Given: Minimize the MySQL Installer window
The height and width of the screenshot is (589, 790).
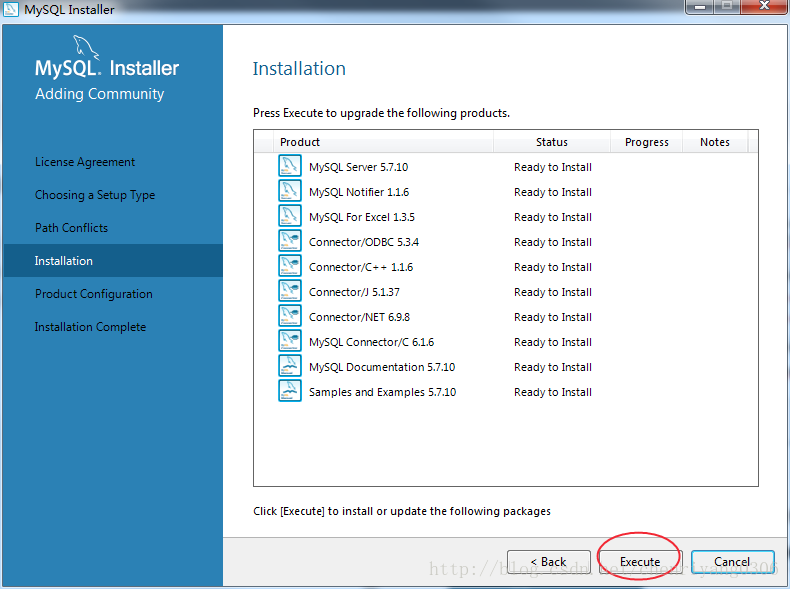Looking at the screenshot, I should pos(699,7).
